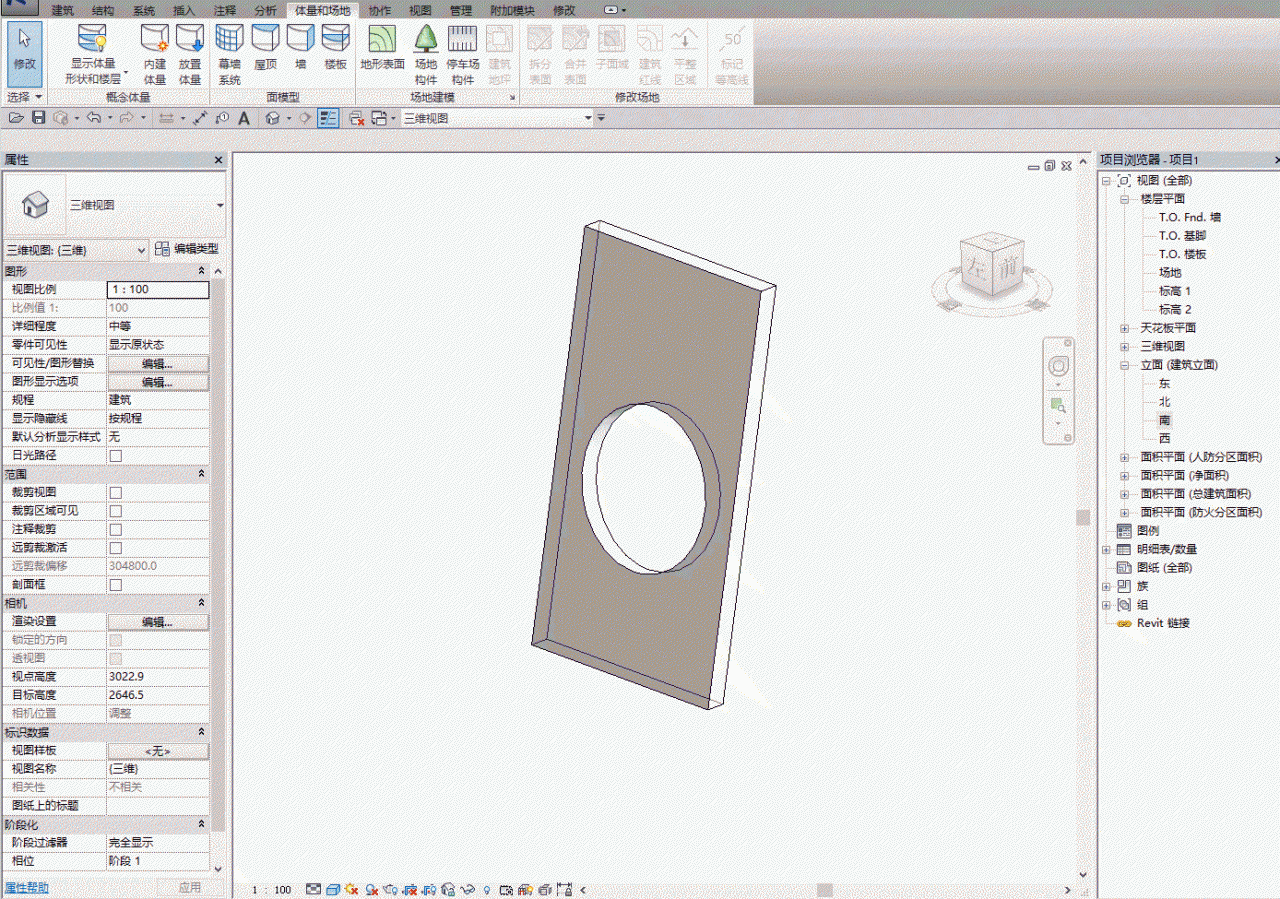Click the zoom region icon on the navigation bar
Image resolution: width=1280 pixels, height=899 pixels.
pos(1058,406)
